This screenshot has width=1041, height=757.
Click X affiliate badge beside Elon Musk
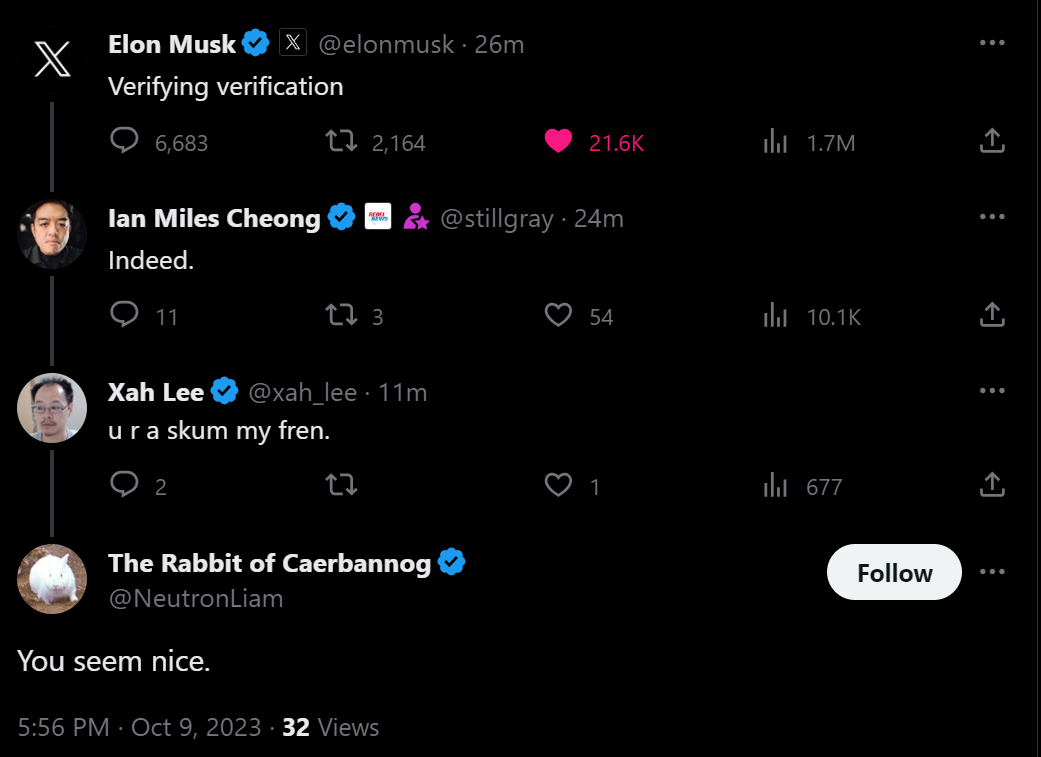pyautogui.click(x=292, y=43)
